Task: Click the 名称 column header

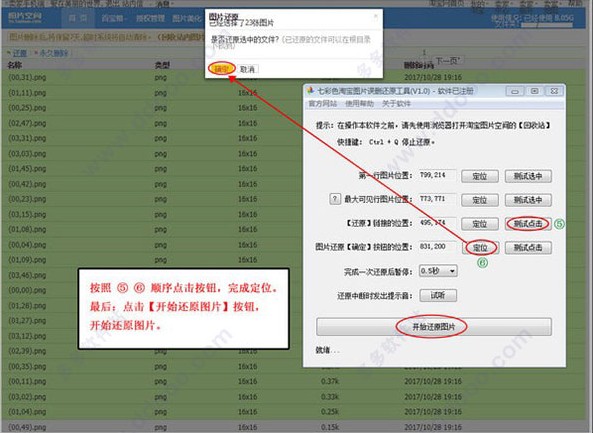Action: (14, 65)
